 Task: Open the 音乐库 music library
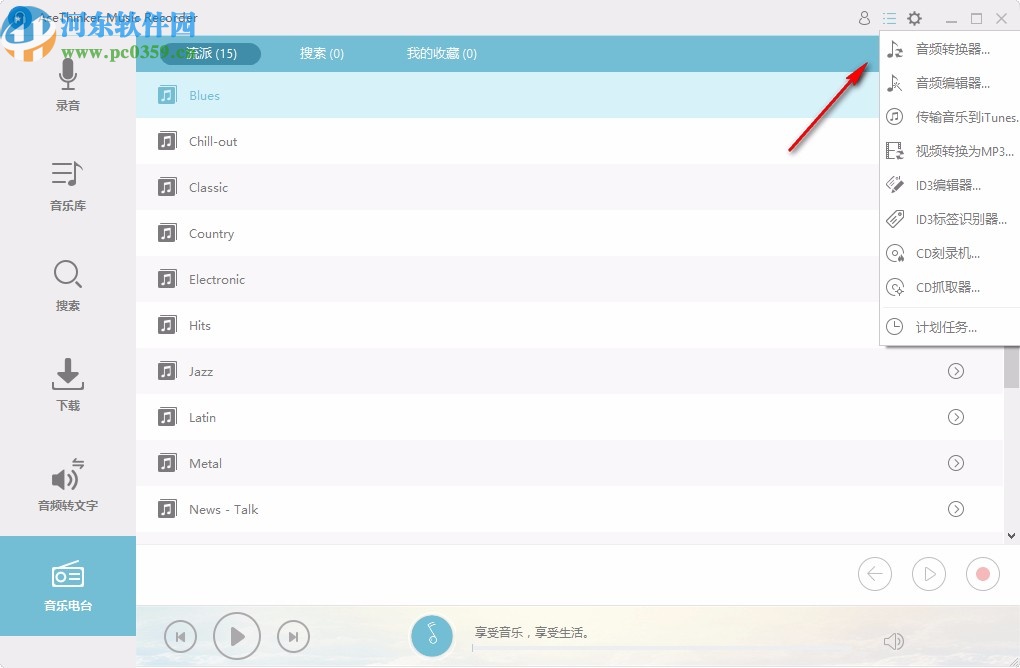click(66, 186)
